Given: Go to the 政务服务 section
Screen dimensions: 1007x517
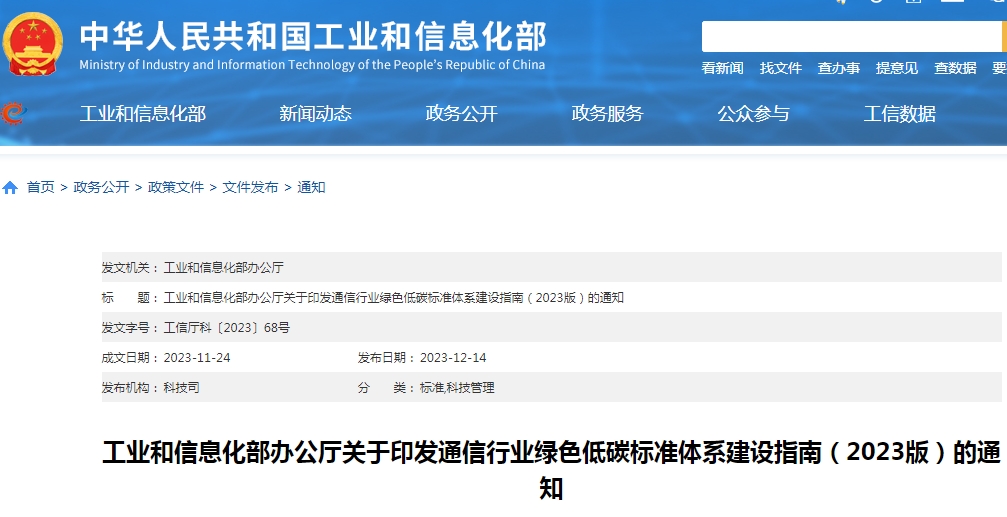Looking at the screenshot, I should (x=607, y=114).
